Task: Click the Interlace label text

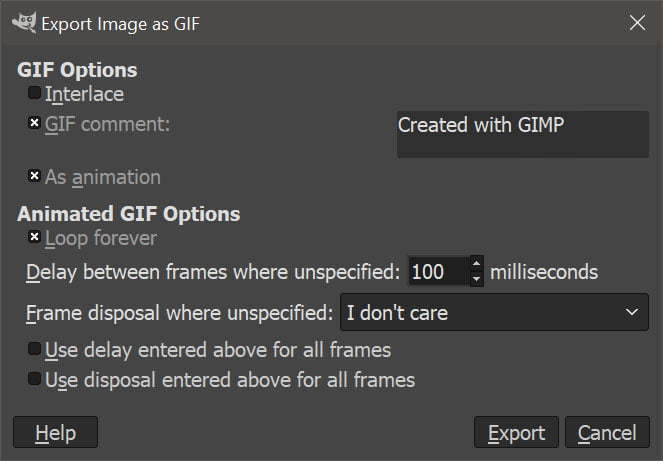Action: point(85,94)
